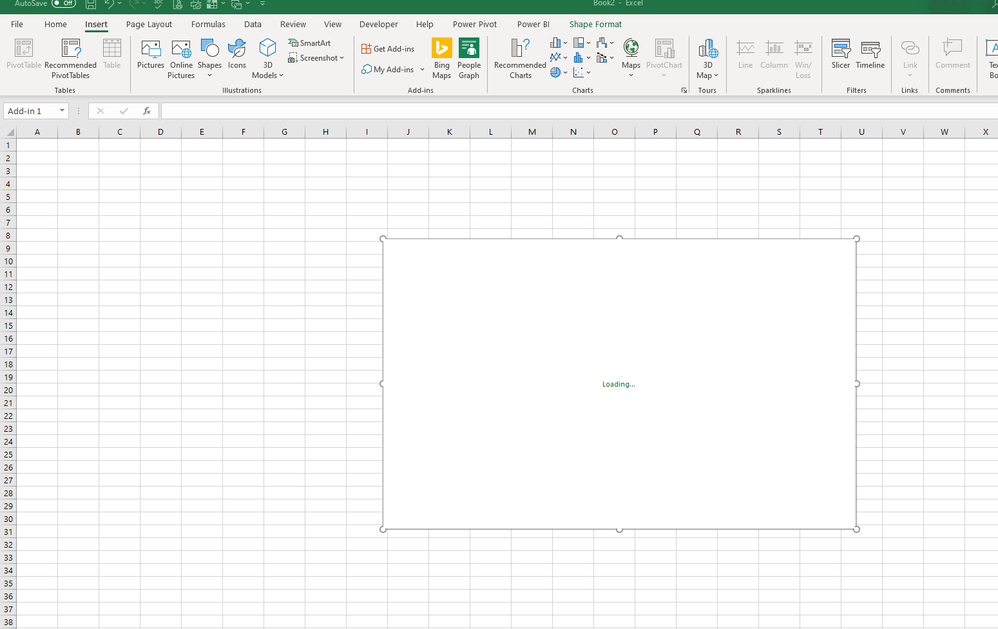Image resolution: width=998 pixels, height=629 pixels.
Task: Insert a Pie chart
Action: pyautogui.click(x=556, y=72)
